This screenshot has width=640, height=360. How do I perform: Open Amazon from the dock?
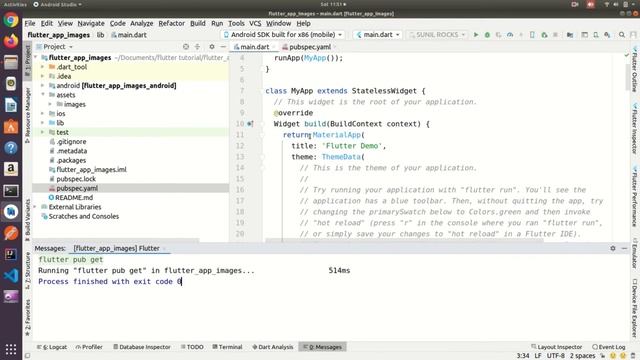11,169
